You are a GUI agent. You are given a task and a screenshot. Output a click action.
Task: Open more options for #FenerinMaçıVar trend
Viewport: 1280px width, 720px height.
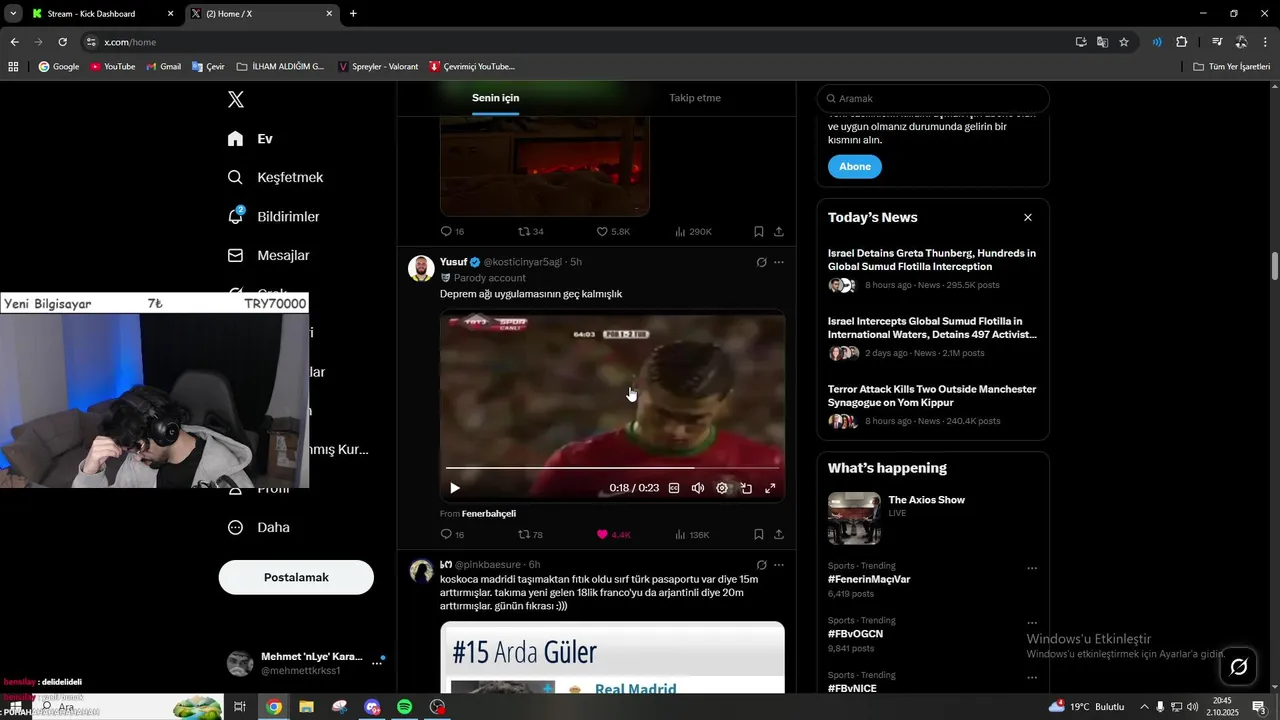tap(1032, 568)
